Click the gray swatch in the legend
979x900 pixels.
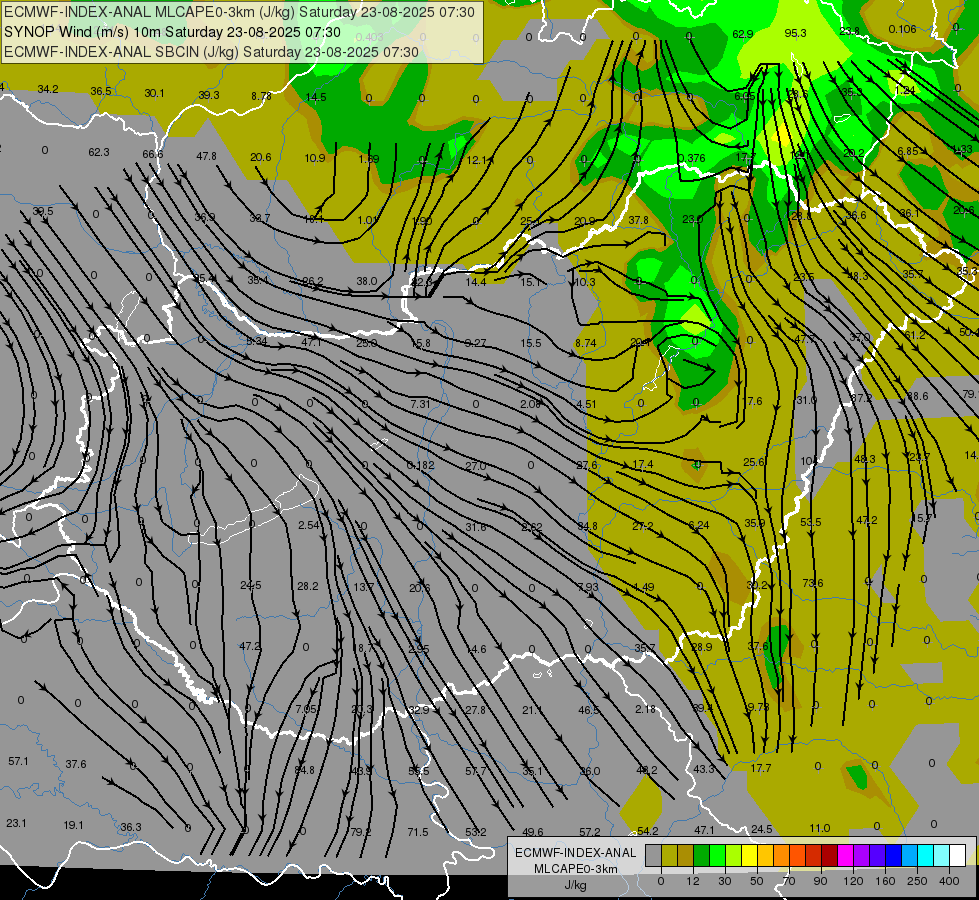point(654,855)
